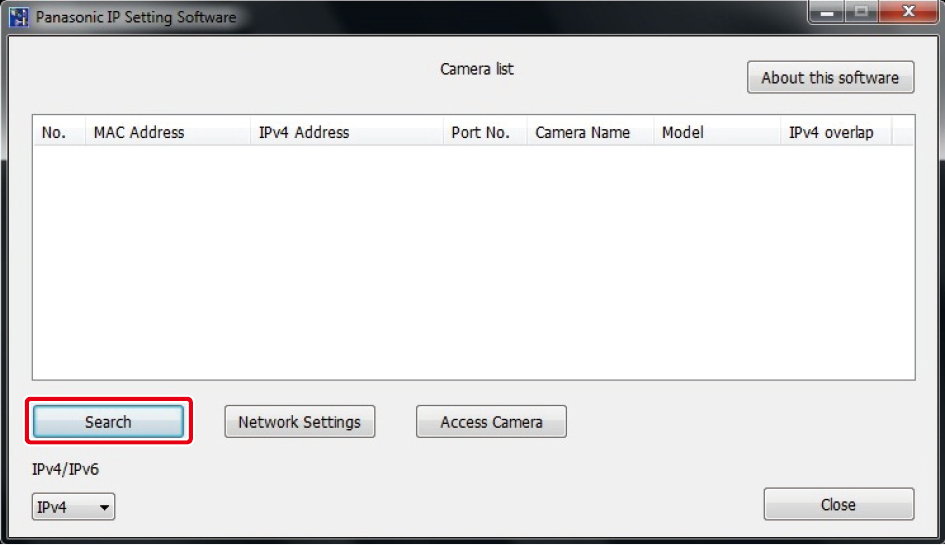This screenshot has width=945, height=545.
Task: Open About this software
Action: [830, 77]
